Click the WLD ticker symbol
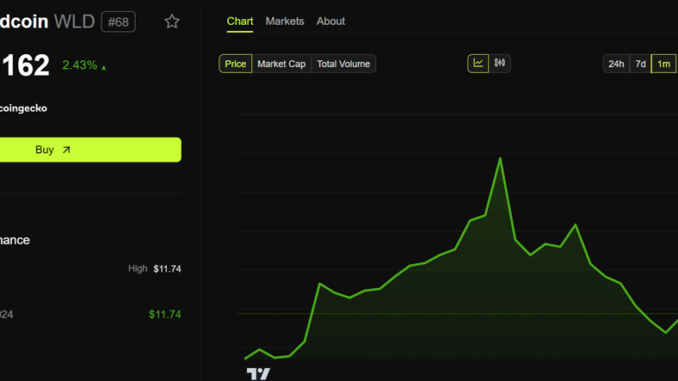678x381 pixels. click(74, 22)
